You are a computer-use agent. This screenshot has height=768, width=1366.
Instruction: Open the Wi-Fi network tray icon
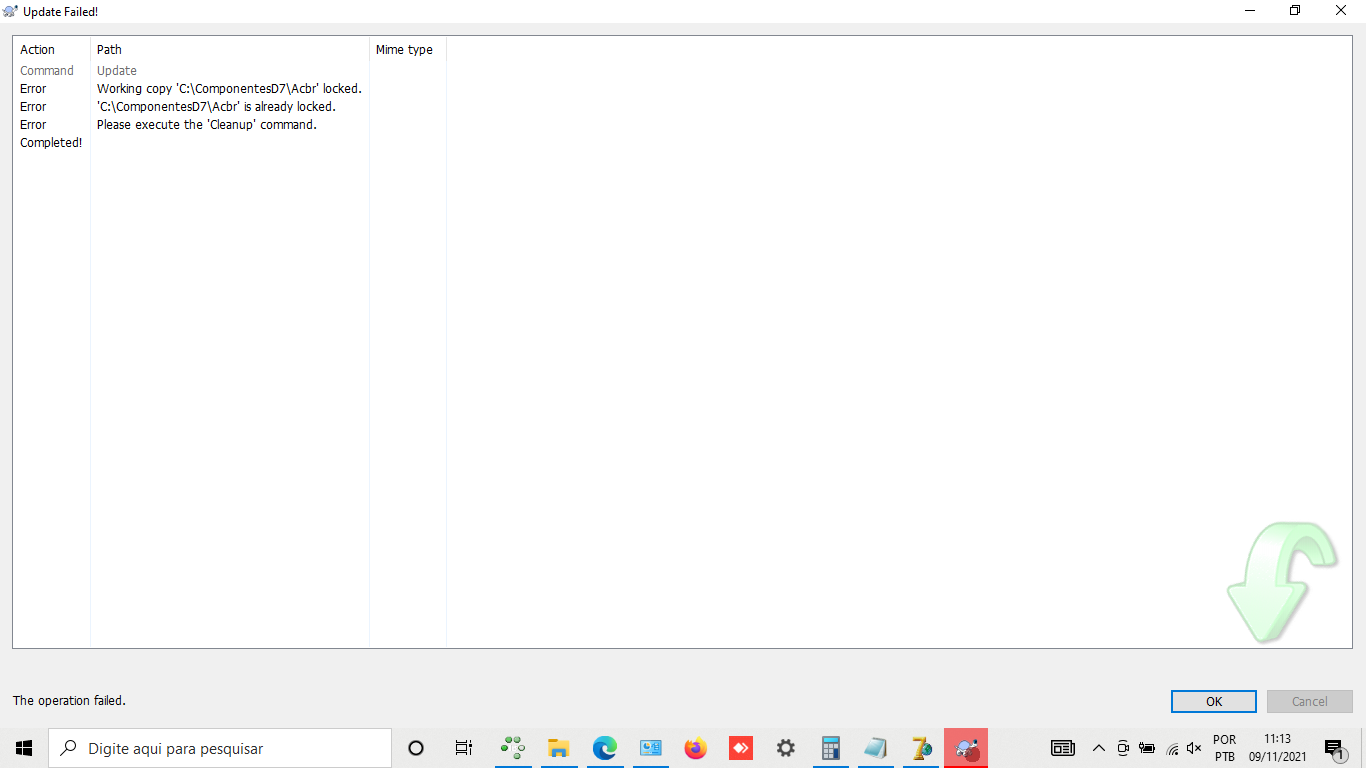coord(1172,748)
